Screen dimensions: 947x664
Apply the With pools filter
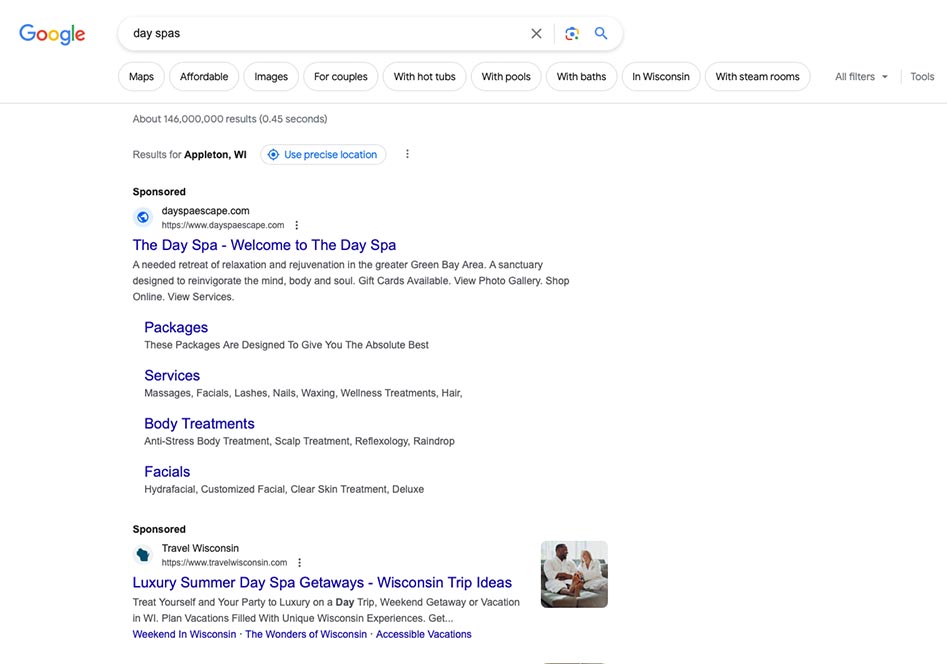pos(506,77)
